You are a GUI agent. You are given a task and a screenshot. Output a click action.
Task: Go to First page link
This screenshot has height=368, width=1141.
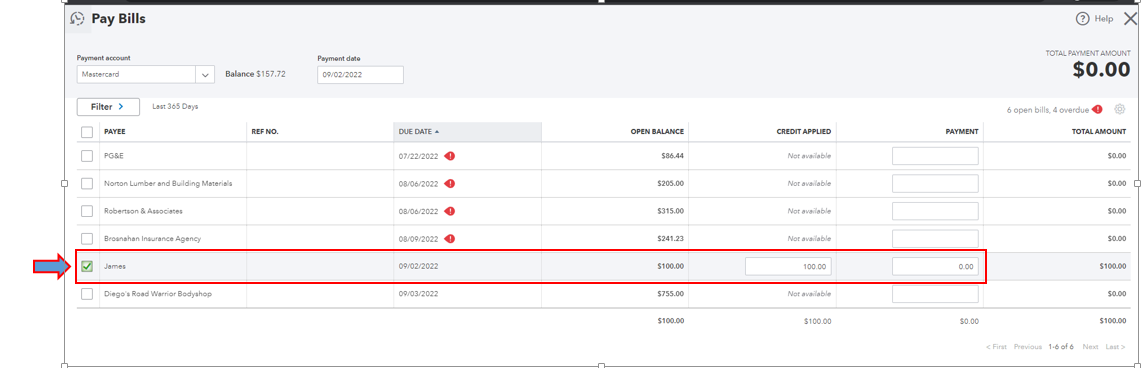996,347
